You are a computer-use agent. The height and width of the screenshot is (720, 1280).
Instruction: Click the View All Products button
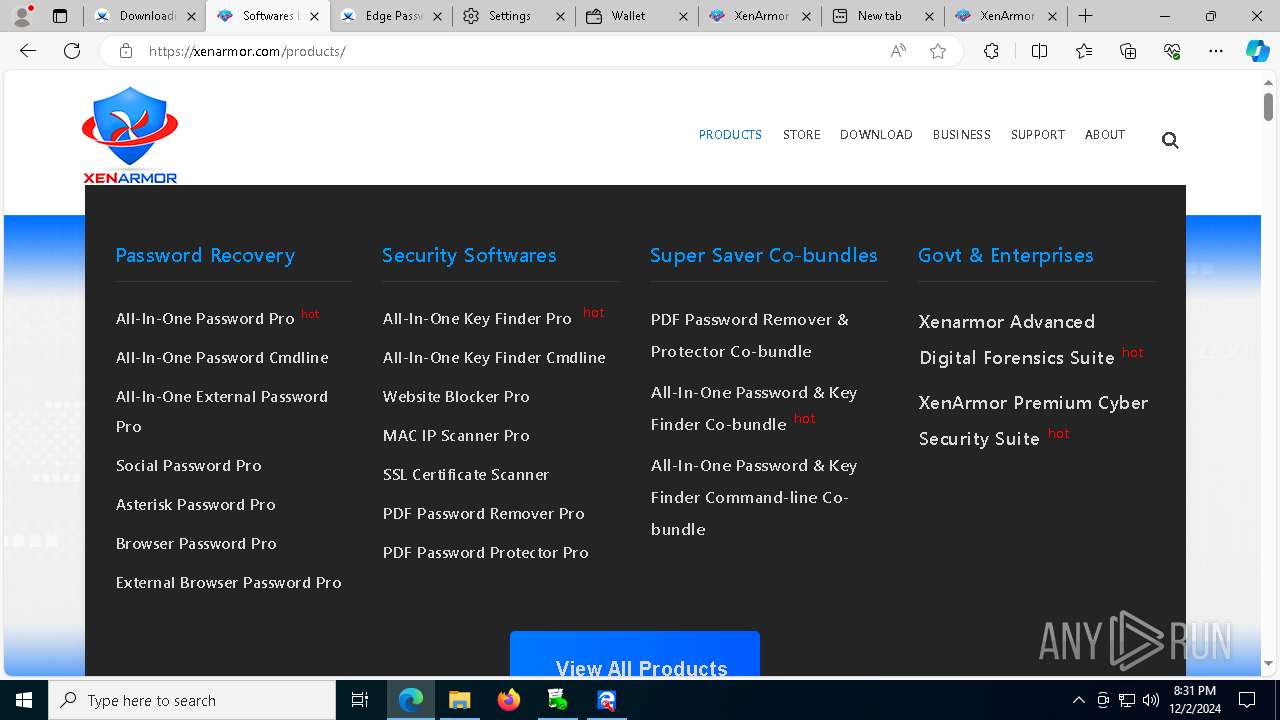(x=635, y=654)
